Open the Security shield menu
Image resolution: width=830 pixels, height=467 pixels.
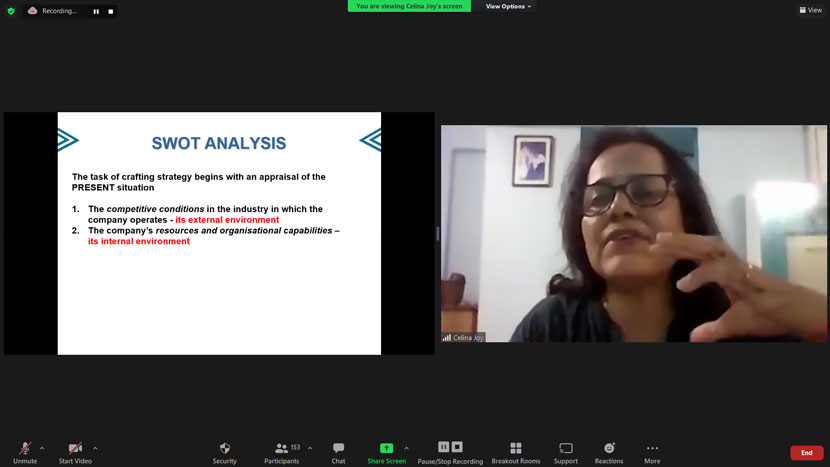coord(224,453)
